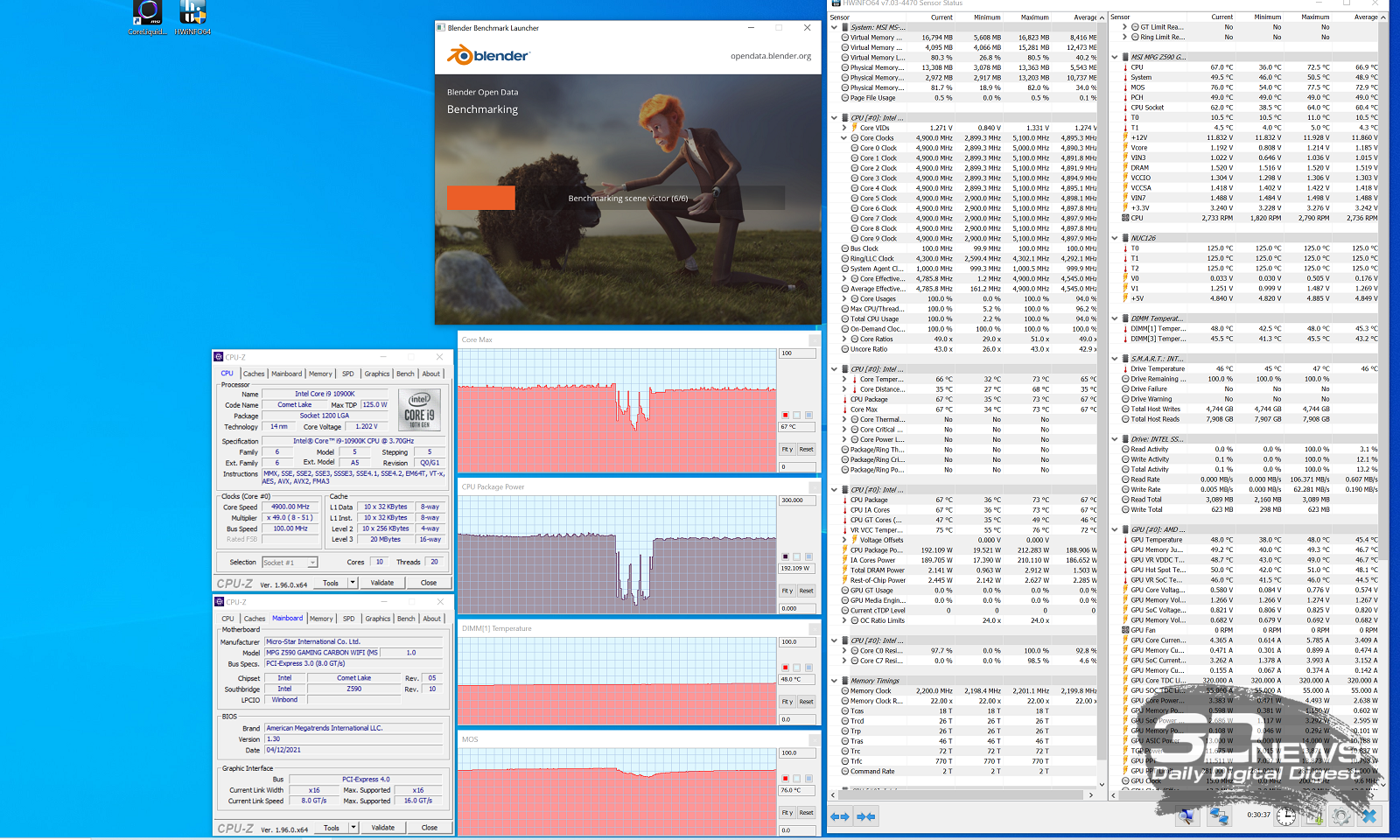Click the Drive Temperature thermometer icon

(x=1125, y=368)
